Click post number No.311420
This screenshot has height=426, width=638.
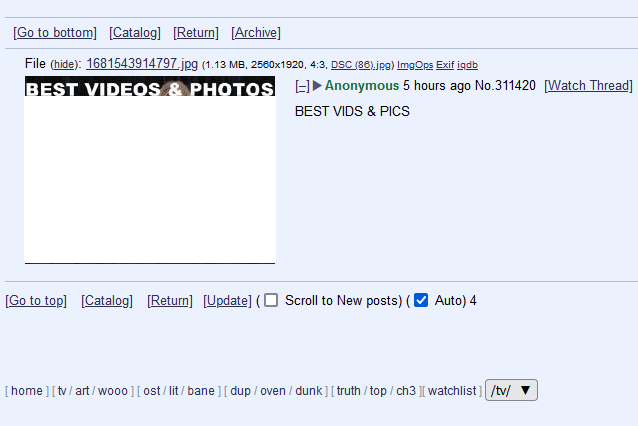click(505, 85)
